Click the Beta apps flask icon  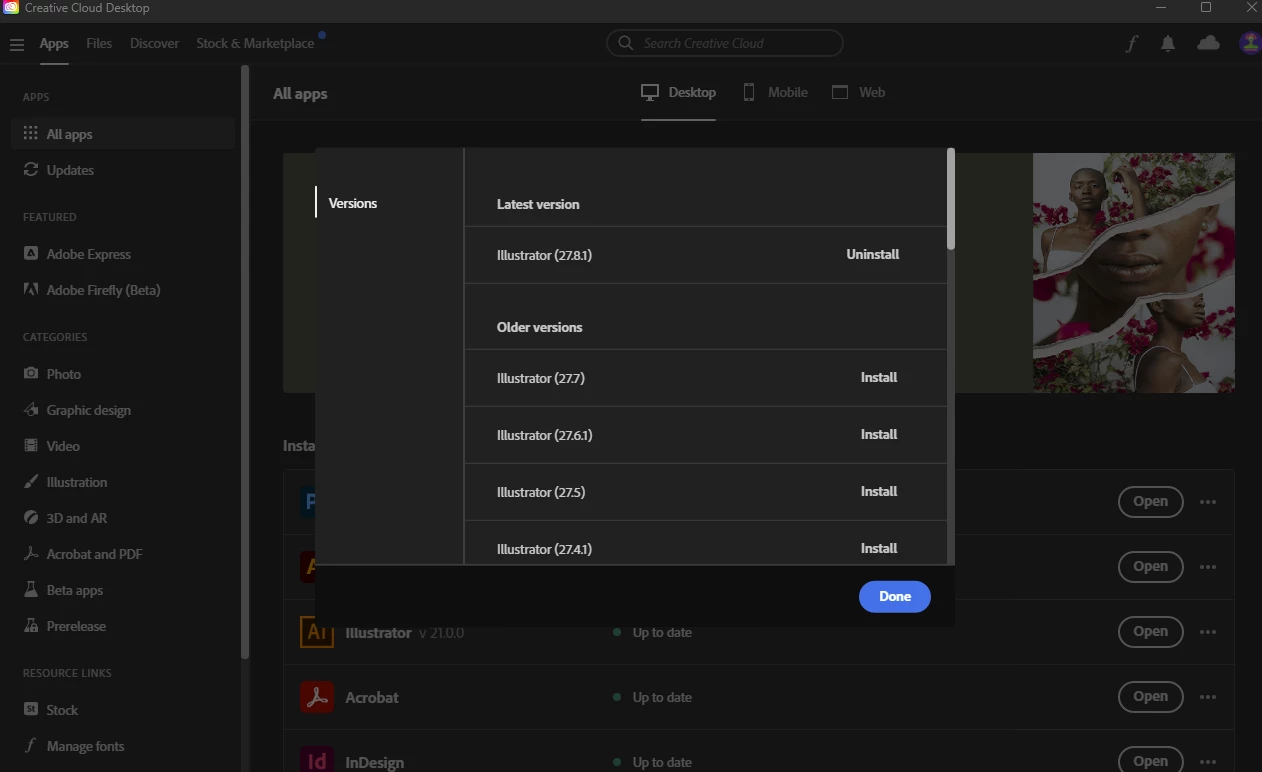coord(31,589)
